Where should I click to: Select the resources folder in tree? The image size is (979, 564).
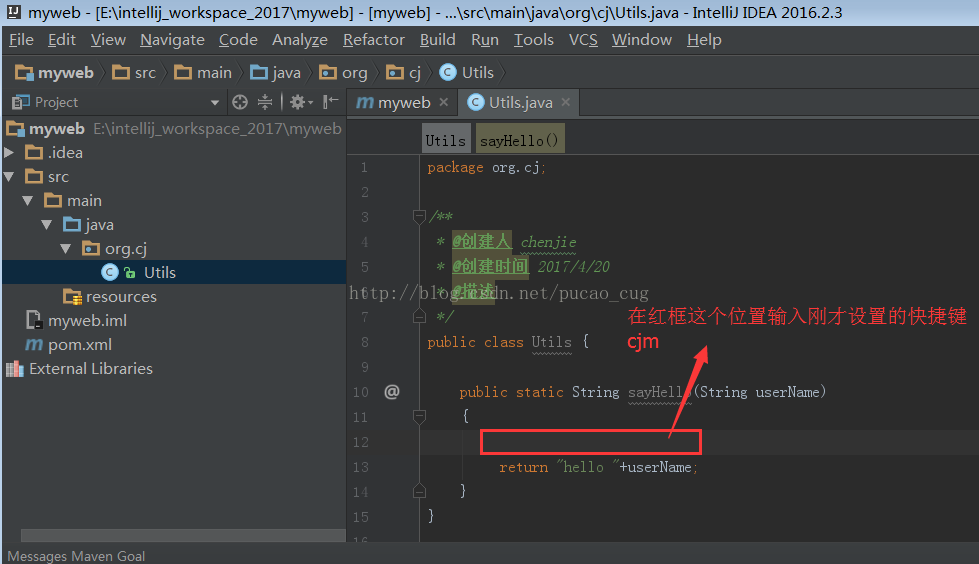(110, 297)
